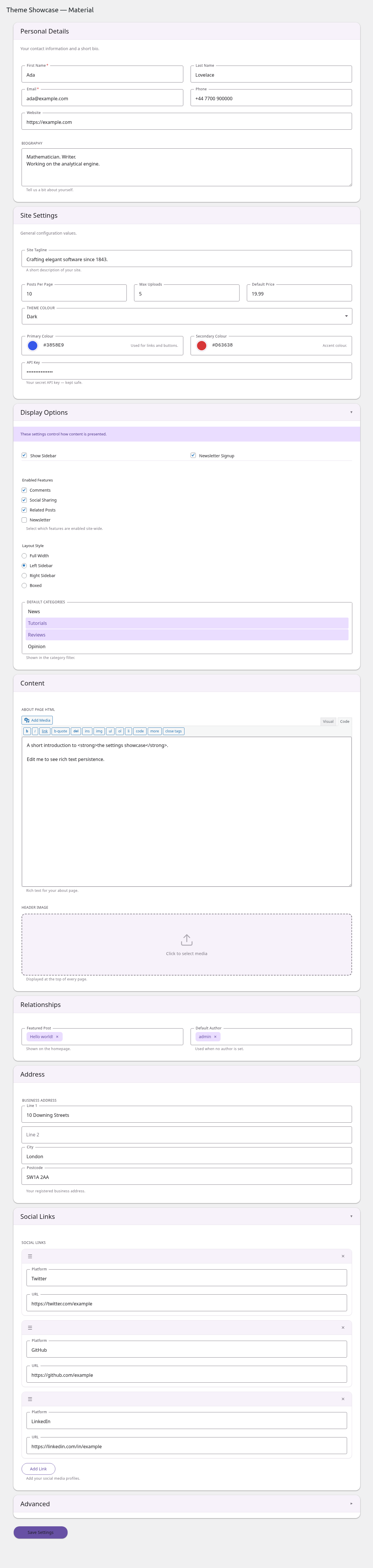Click the Primary Colour hex value #3858E9
The image size is (373, 1568).
click(x=54, y=345)
